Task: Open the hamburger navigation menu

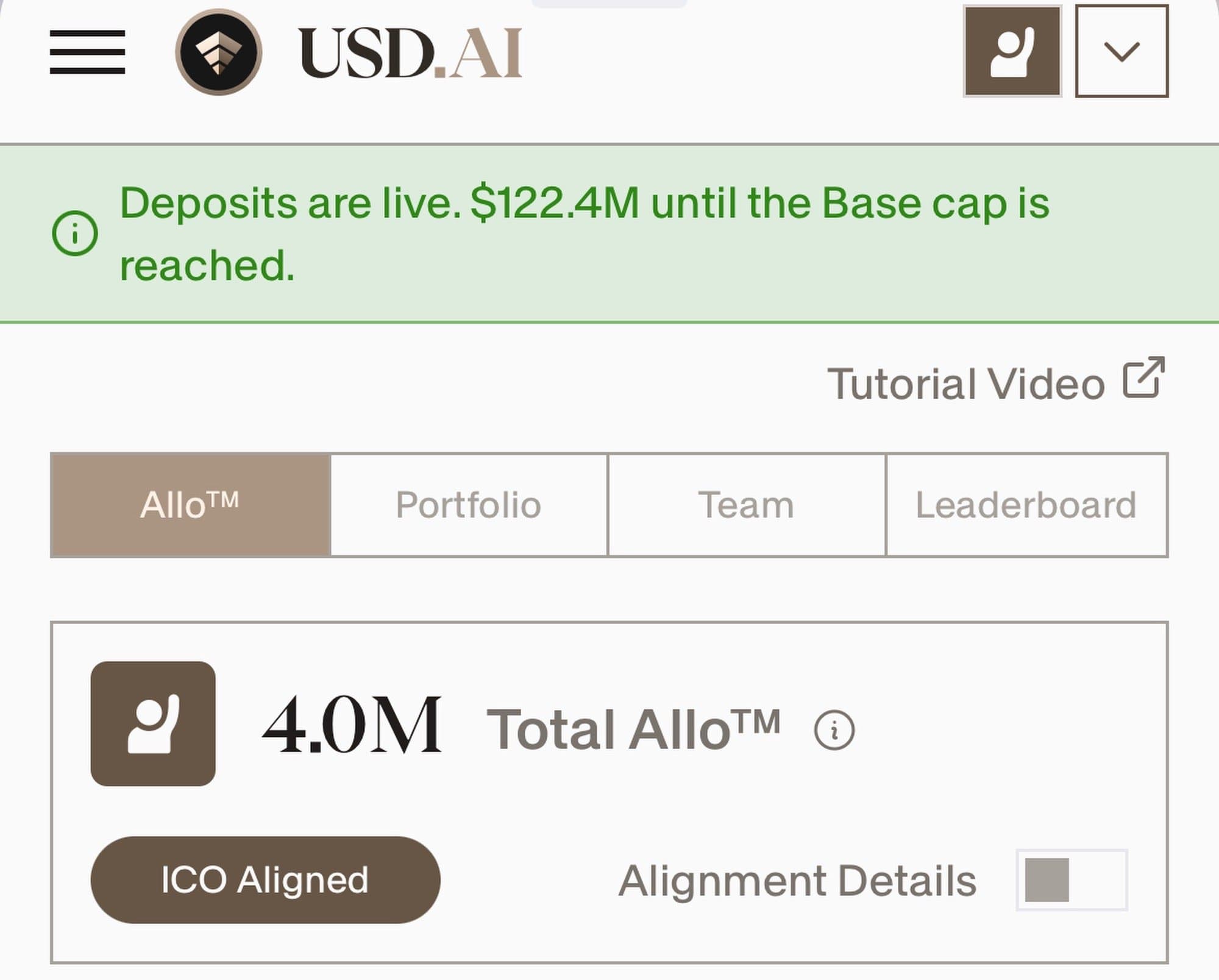Action: click(87, 52)
